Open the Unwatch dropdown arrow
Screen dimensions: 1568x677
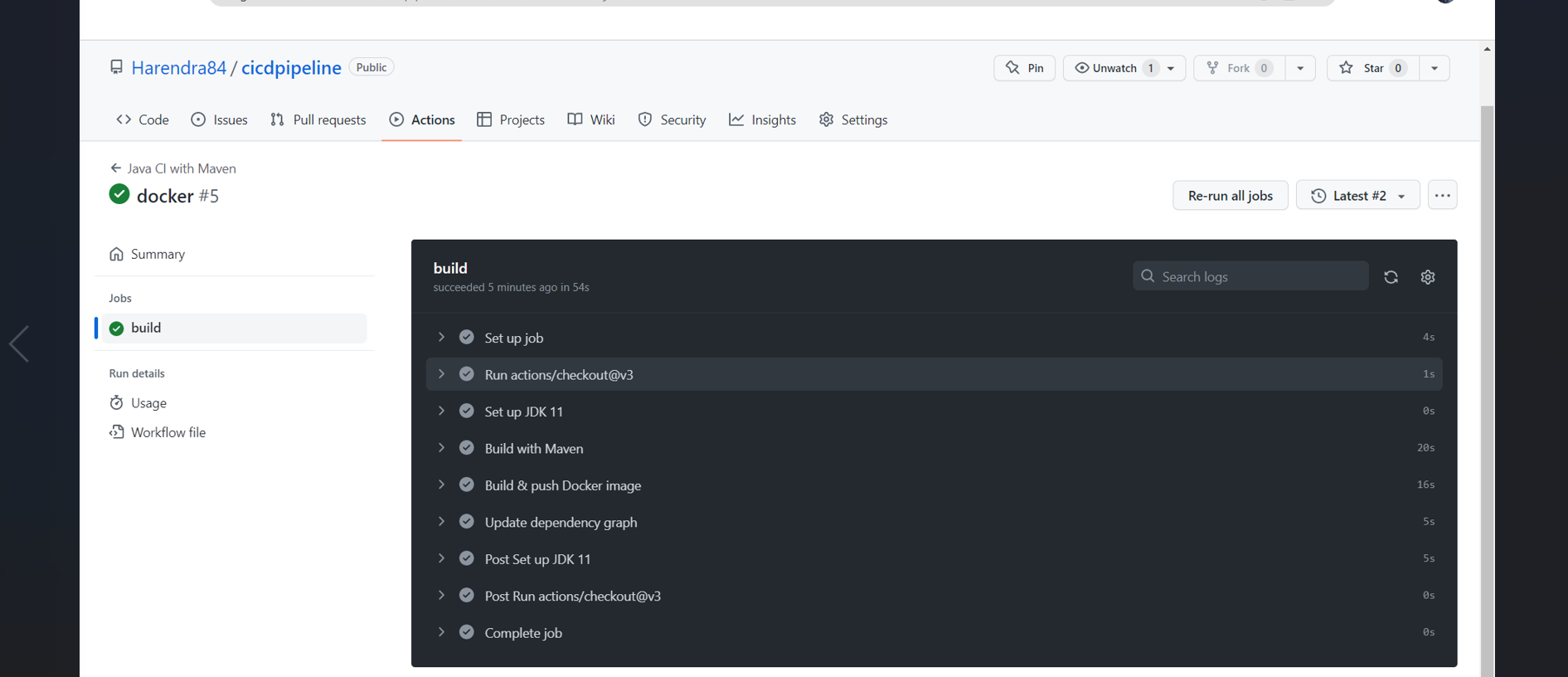1171,68
